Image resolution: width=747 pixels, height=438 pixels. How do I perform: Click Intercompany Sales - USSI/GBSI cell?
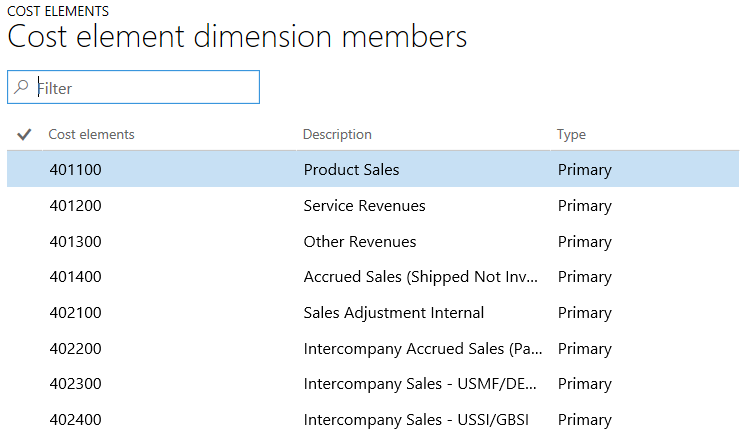tap(416, 420)
